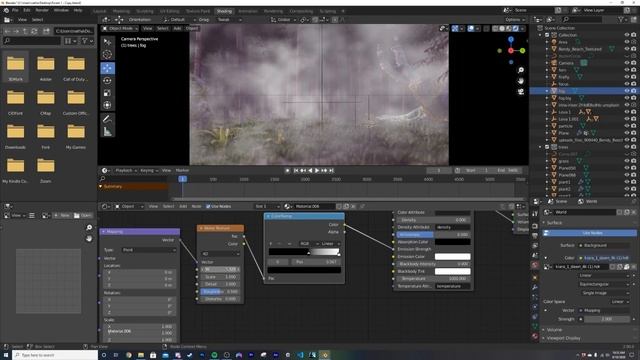The image size is (640, 360).
Task: Hide the fog object in outliner
Action: [627, 91]
